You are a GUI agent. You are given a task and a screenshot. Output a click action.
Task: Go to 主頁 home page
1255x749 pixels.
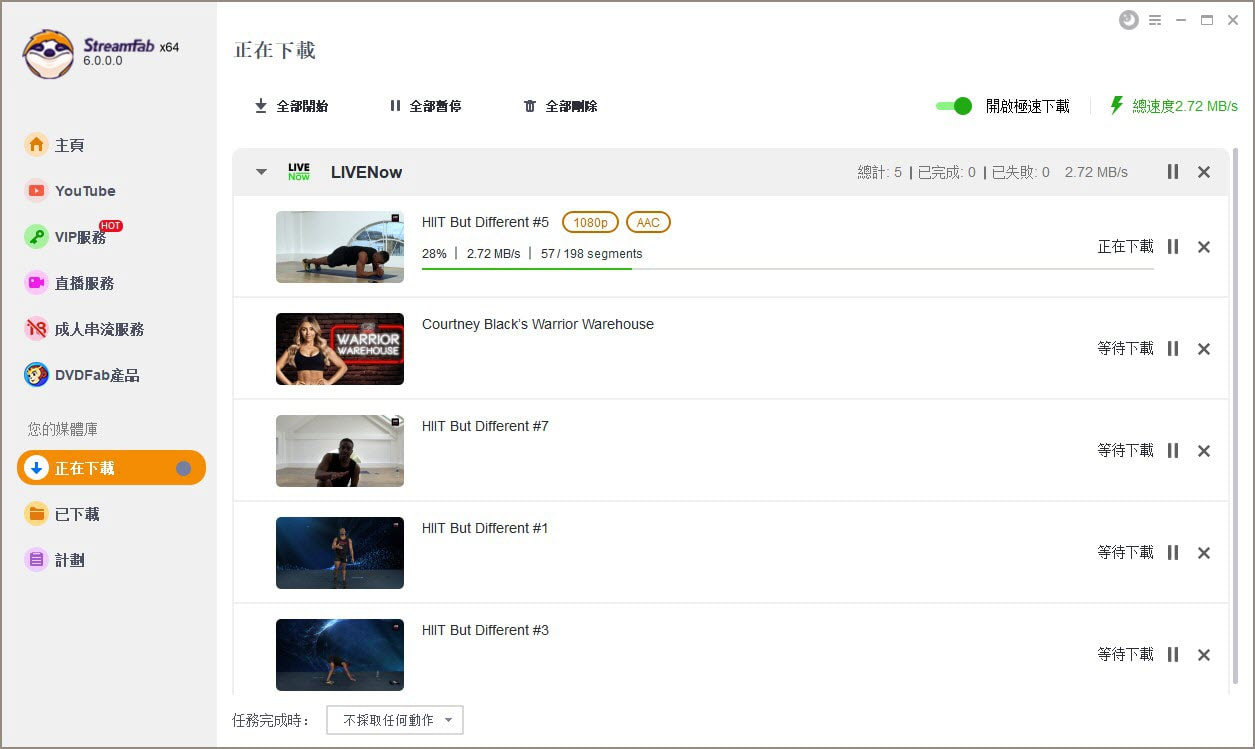pos(69,145)
